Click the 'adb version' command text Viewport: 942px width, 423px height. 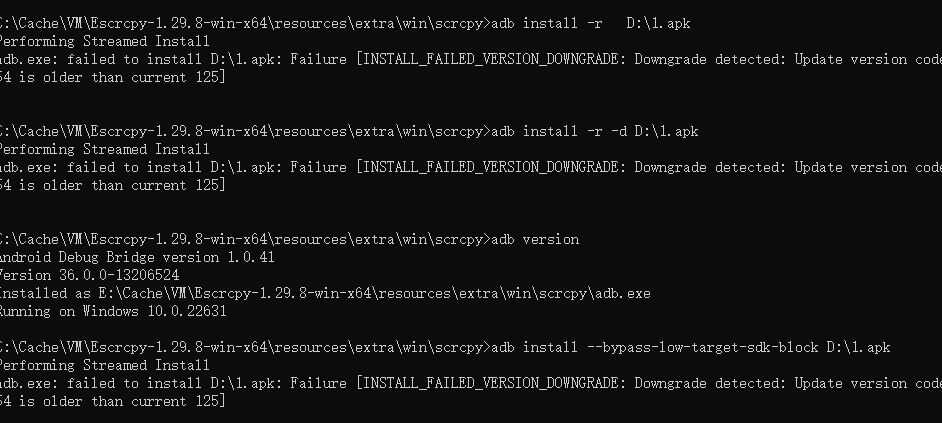tap(536, 239)
